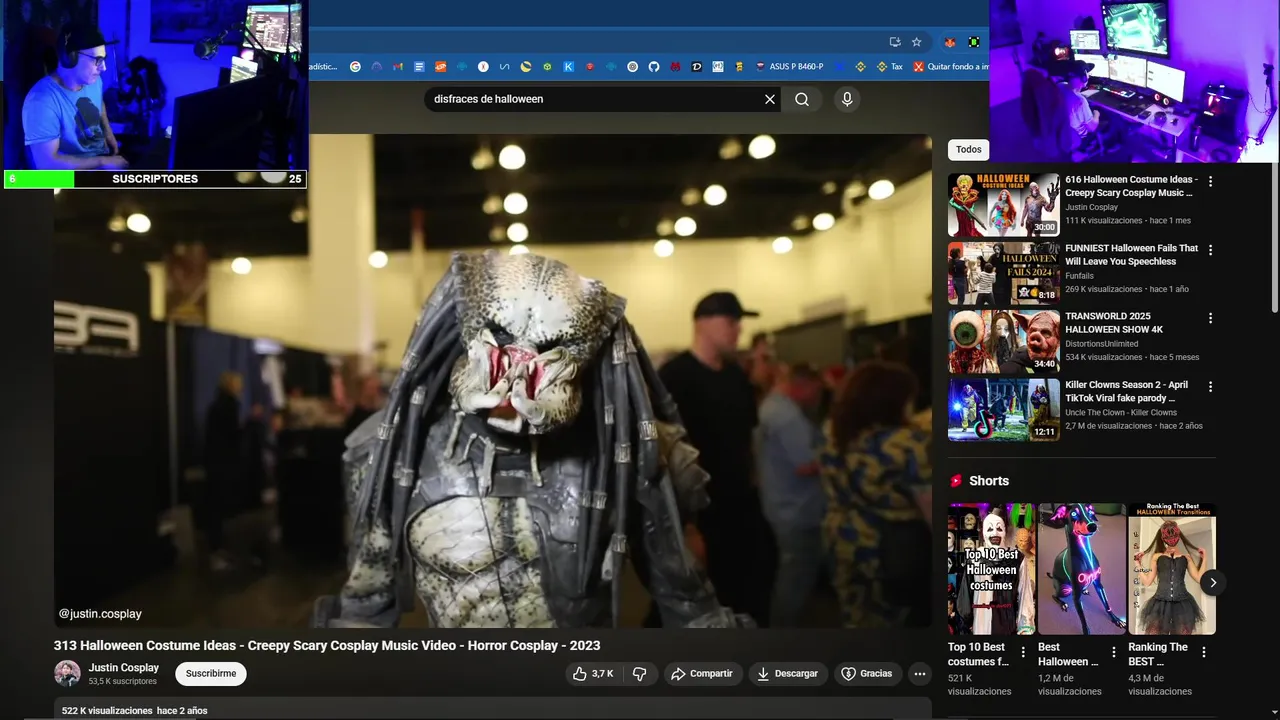This screenshot has width=1280, height=720.
Task: Open options for 'Best Halloween' short
Action: 1114,652
